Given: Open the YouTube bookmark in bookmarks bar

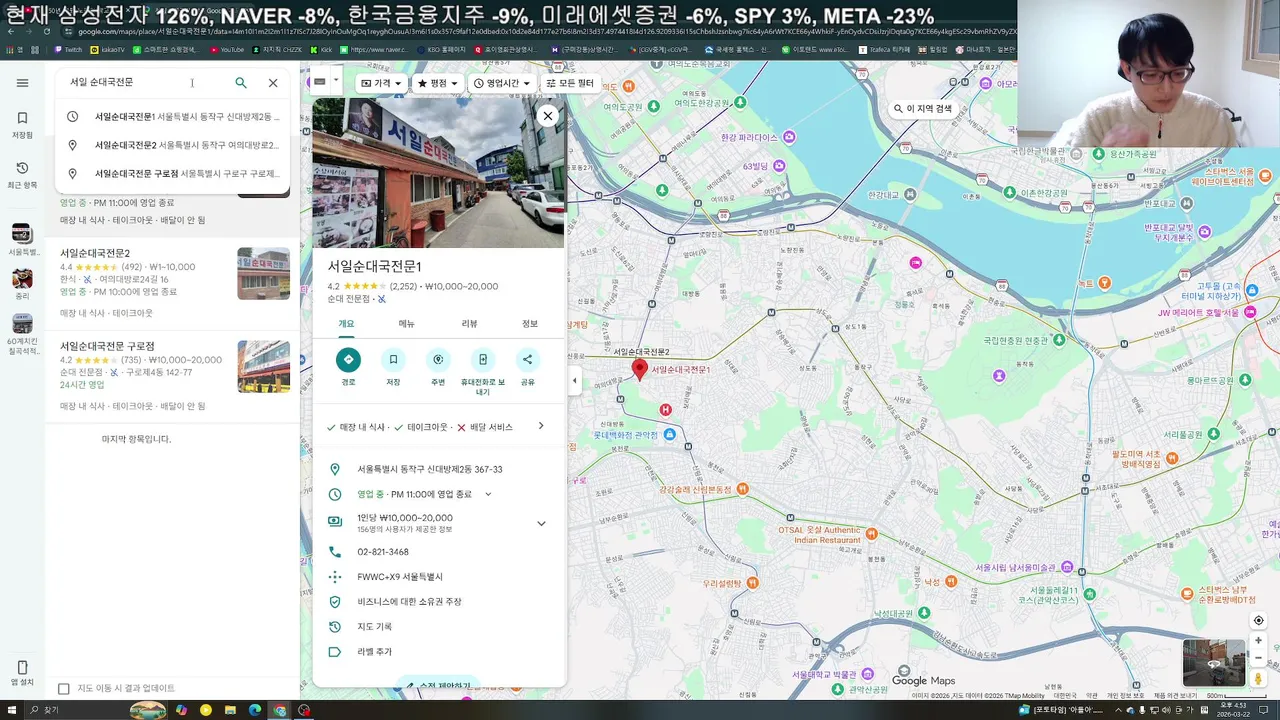Looking at the screenshot, I should (x=227, y=49).
